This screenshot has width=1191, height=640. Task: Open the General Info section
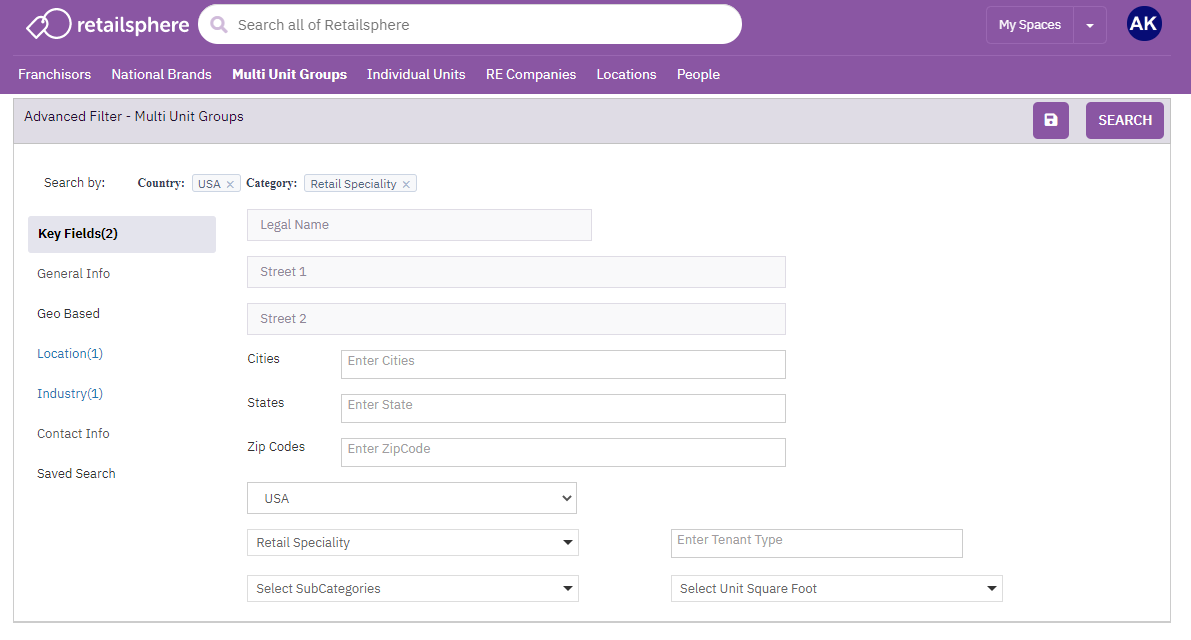74,273
